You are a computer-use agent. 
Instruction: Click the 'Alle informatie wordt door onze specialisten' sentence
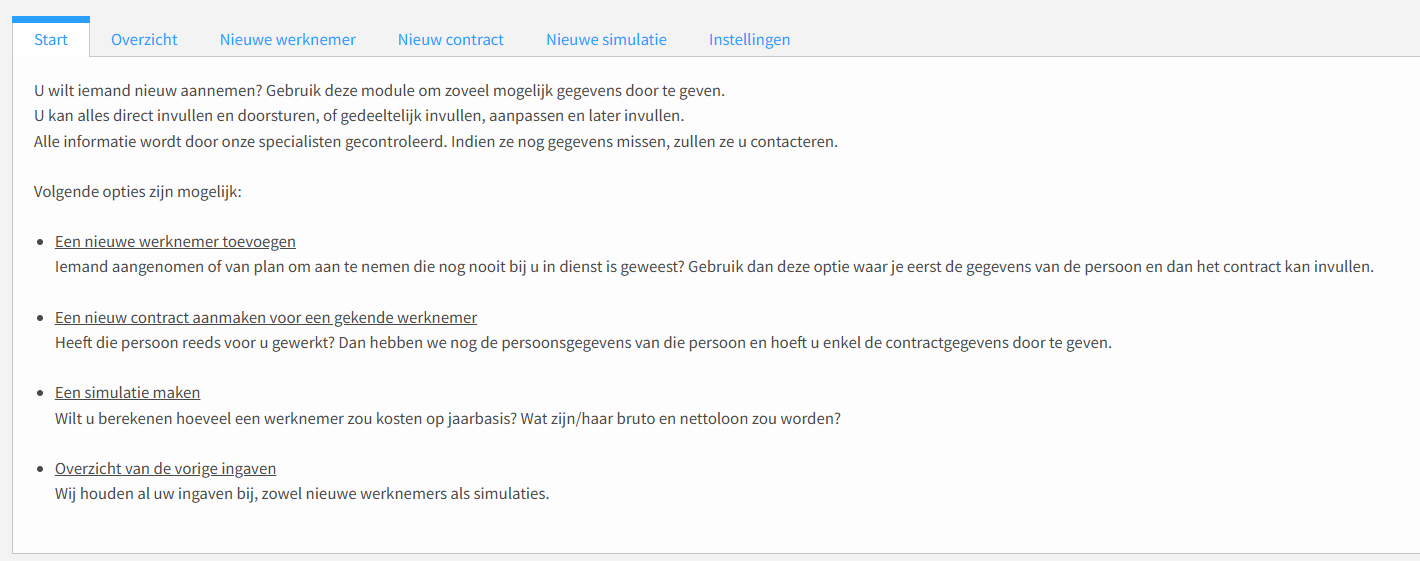(436, 141)
